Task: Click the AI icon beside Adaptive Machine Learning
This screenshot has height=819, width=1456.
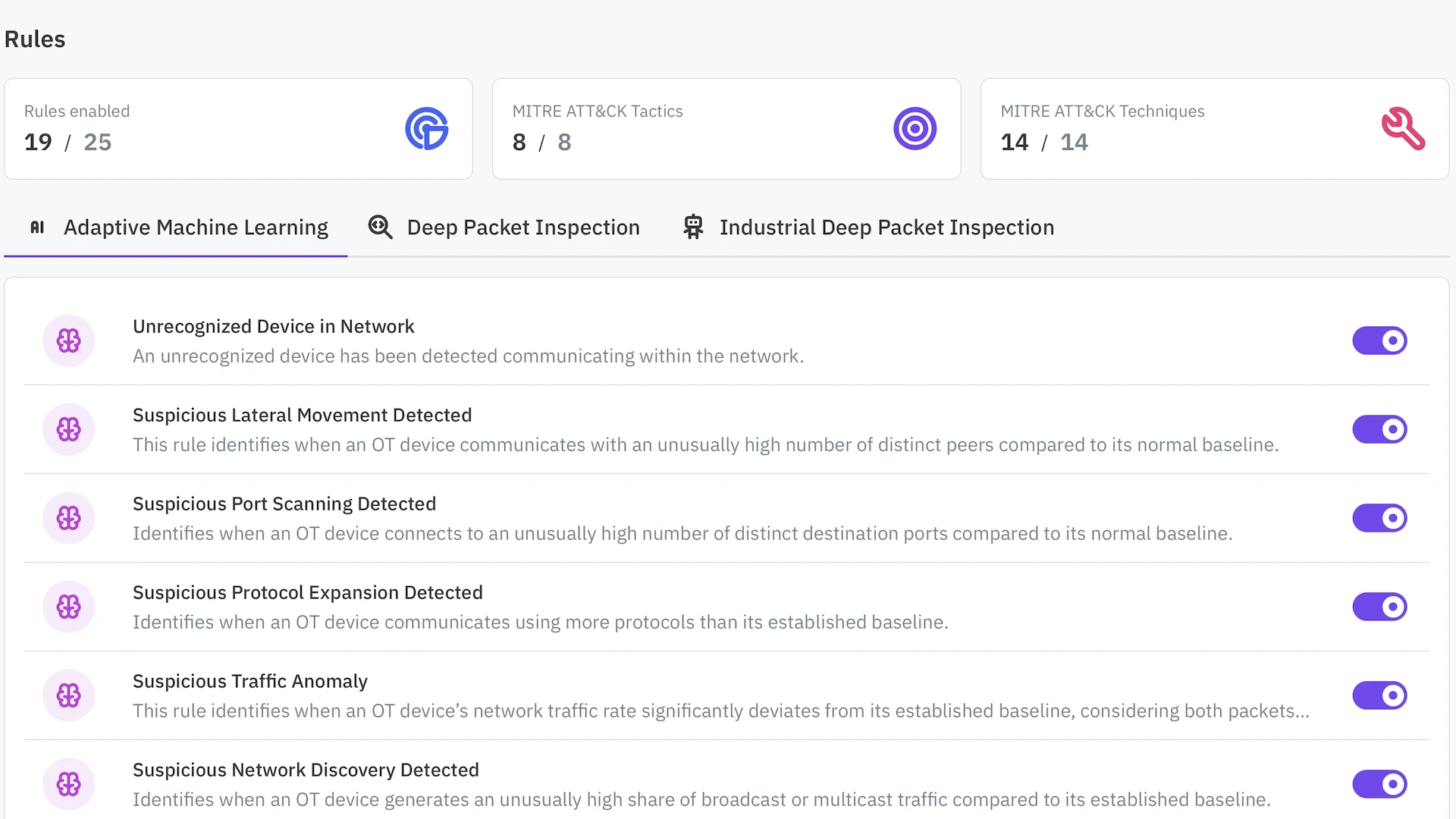Action: [x=37, y=227]
